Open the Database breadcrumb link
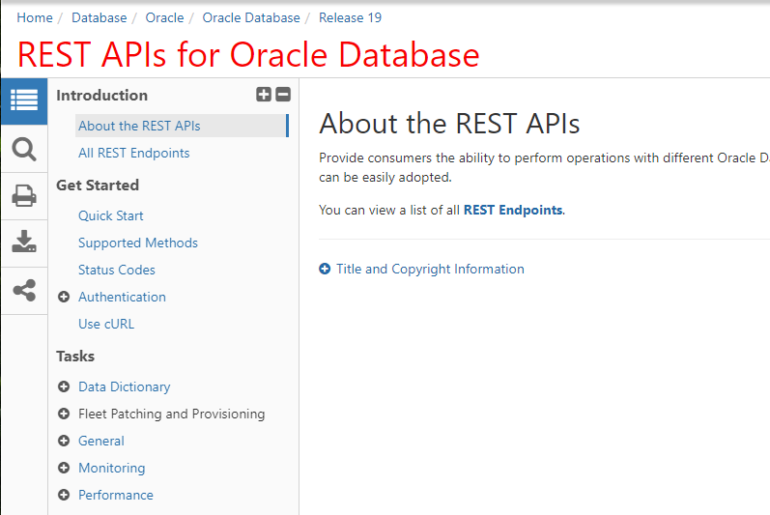Screen dimensions: 770x515 pos(99,18)
